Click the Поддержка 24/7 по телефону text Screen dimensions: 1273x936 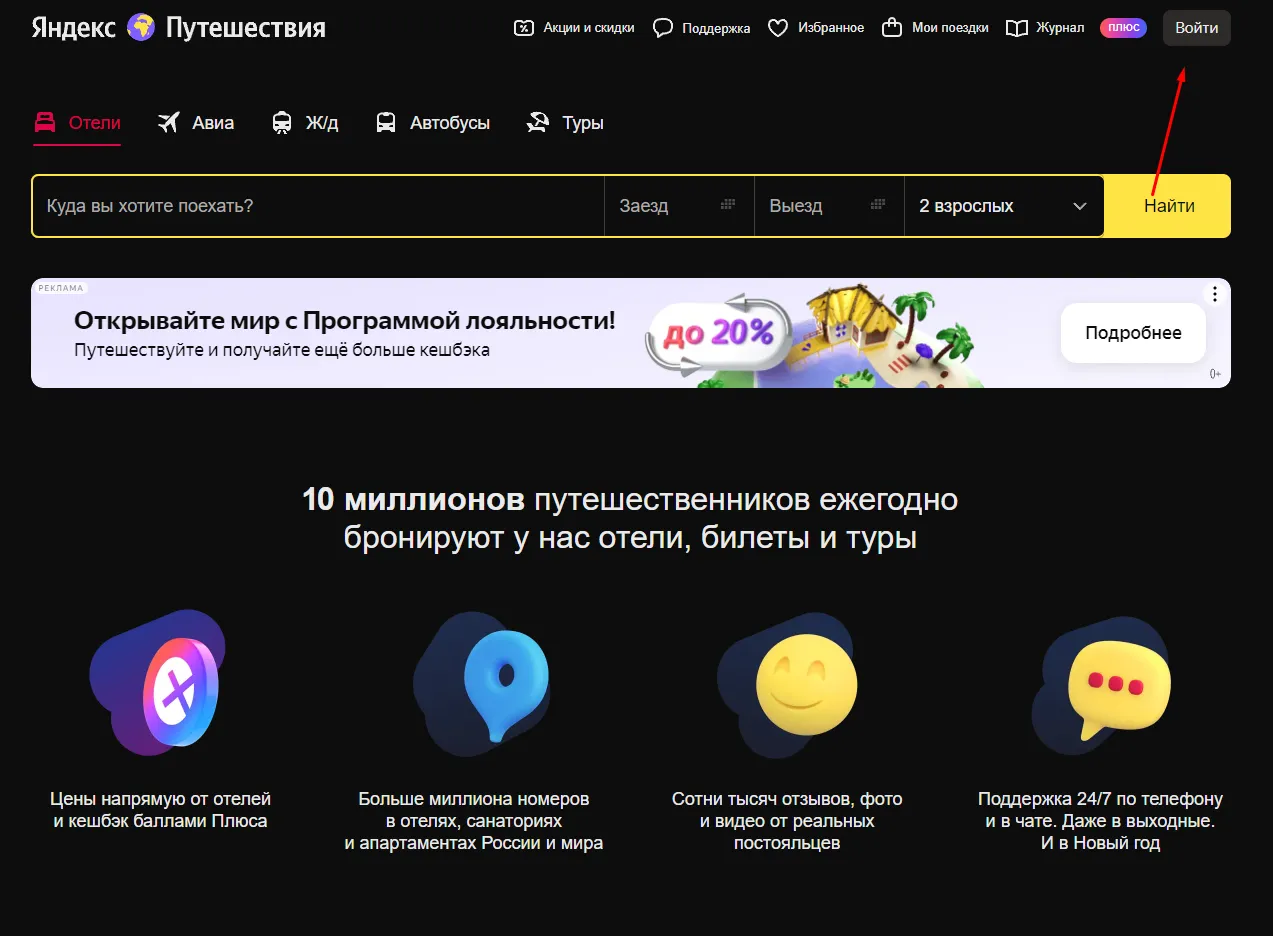click(1100, 821)
